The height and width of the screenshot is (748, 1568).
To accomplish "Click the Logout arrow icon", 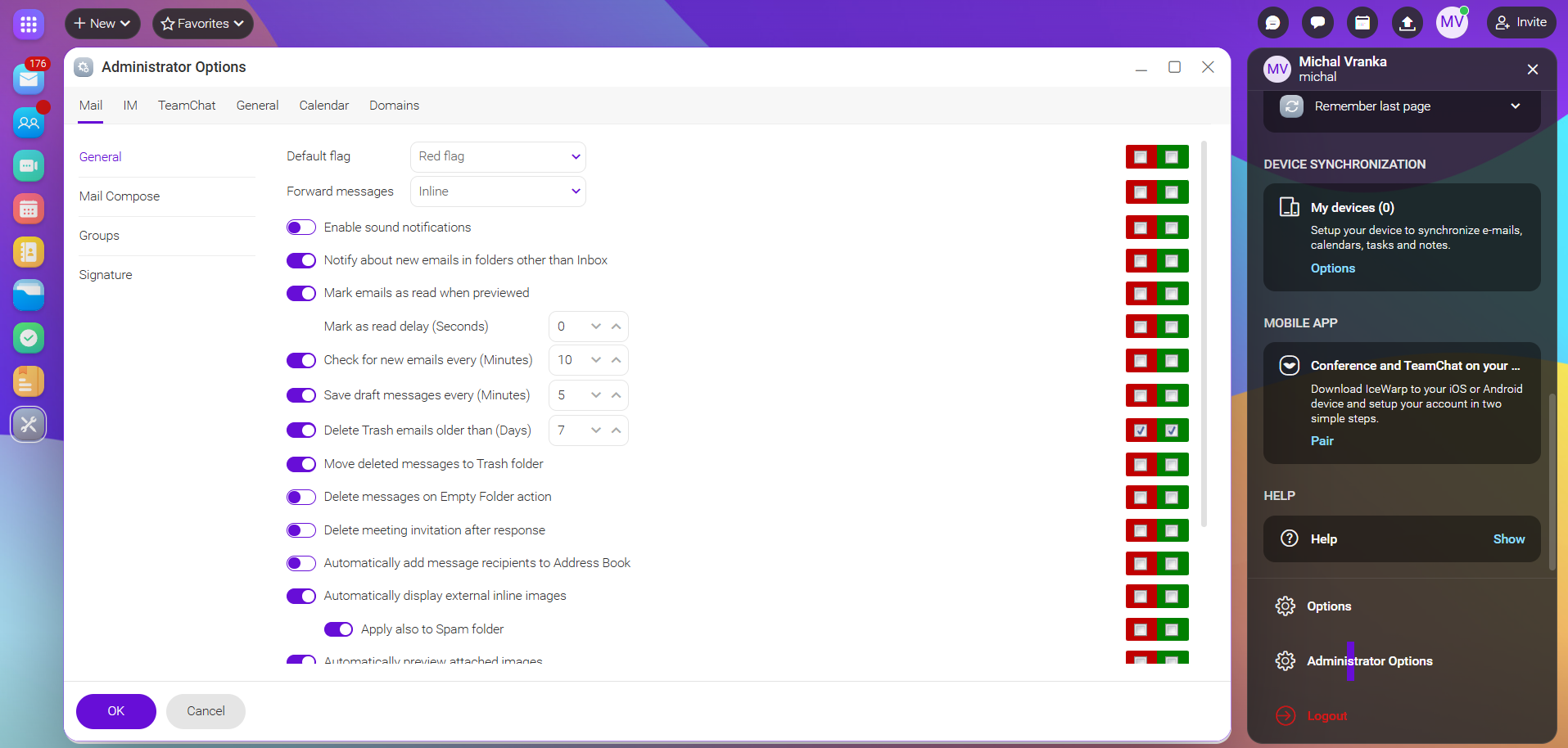I will coord(1286,716).
